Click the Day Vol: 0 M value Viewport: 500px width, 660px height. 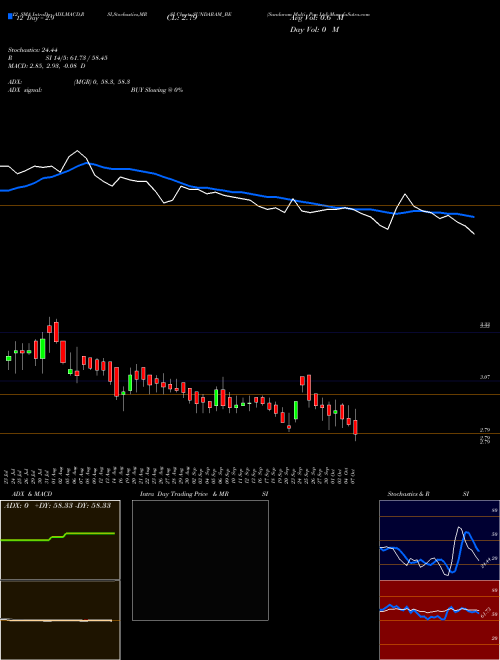point(314,30)
